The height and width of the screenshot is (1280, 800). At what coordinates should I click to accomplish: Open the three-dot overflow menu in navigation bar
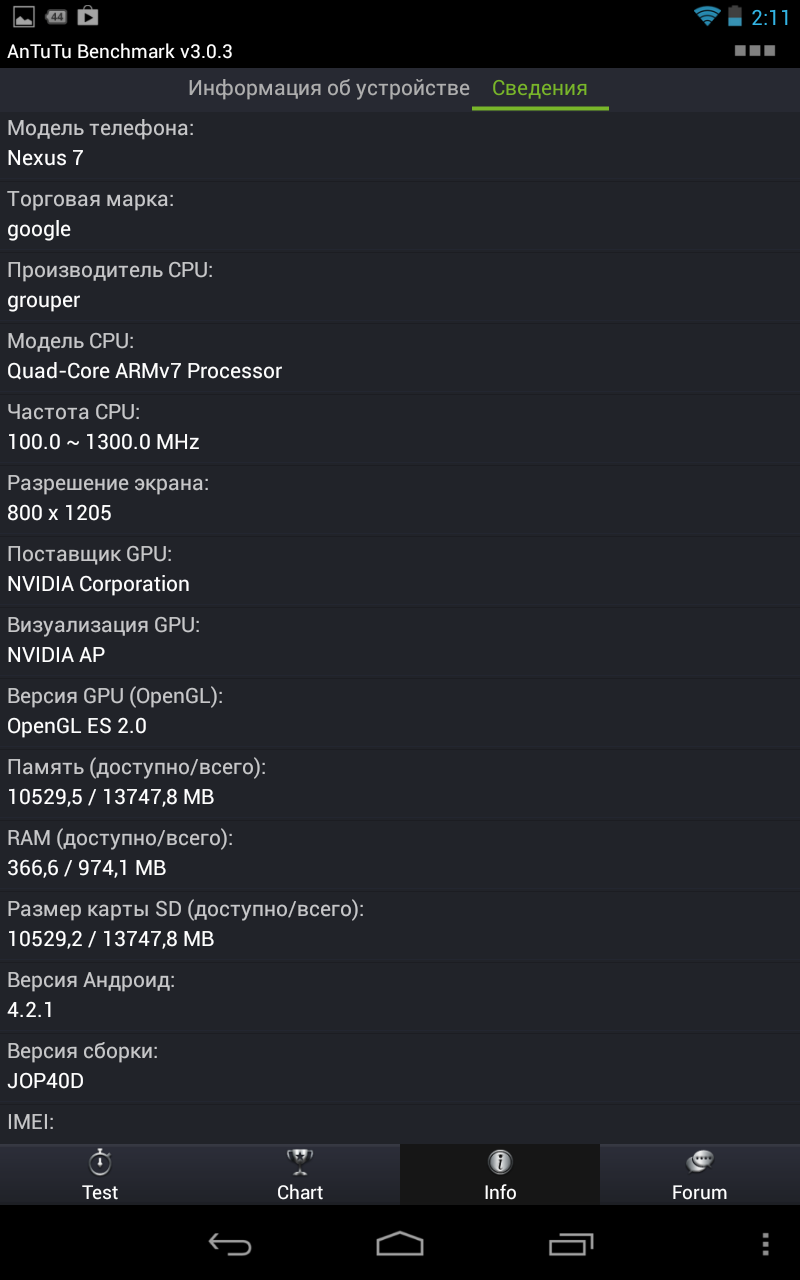(x=765, y=1243)
